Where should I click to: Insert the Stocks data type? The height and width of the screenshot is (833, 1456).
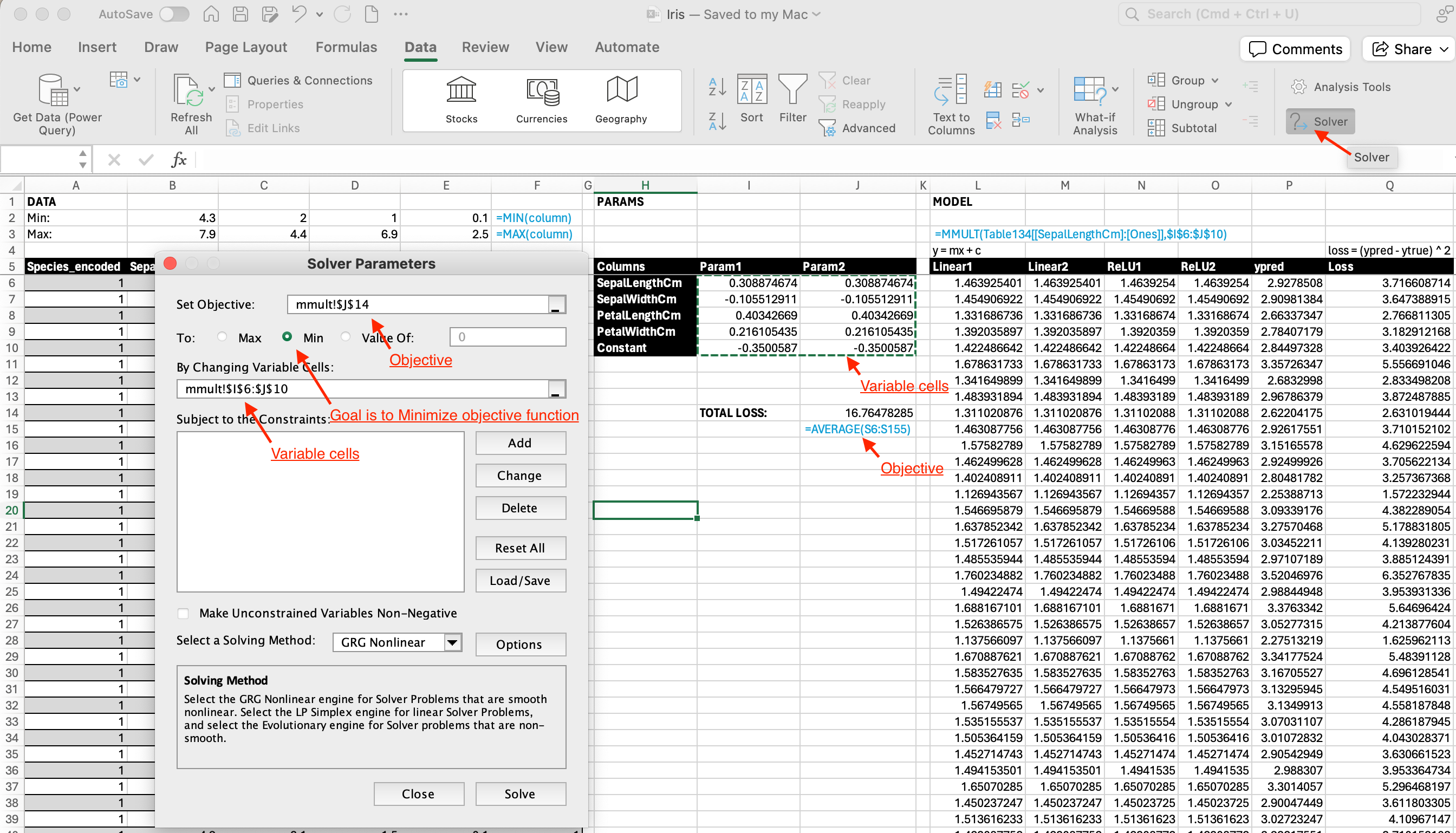461,100
